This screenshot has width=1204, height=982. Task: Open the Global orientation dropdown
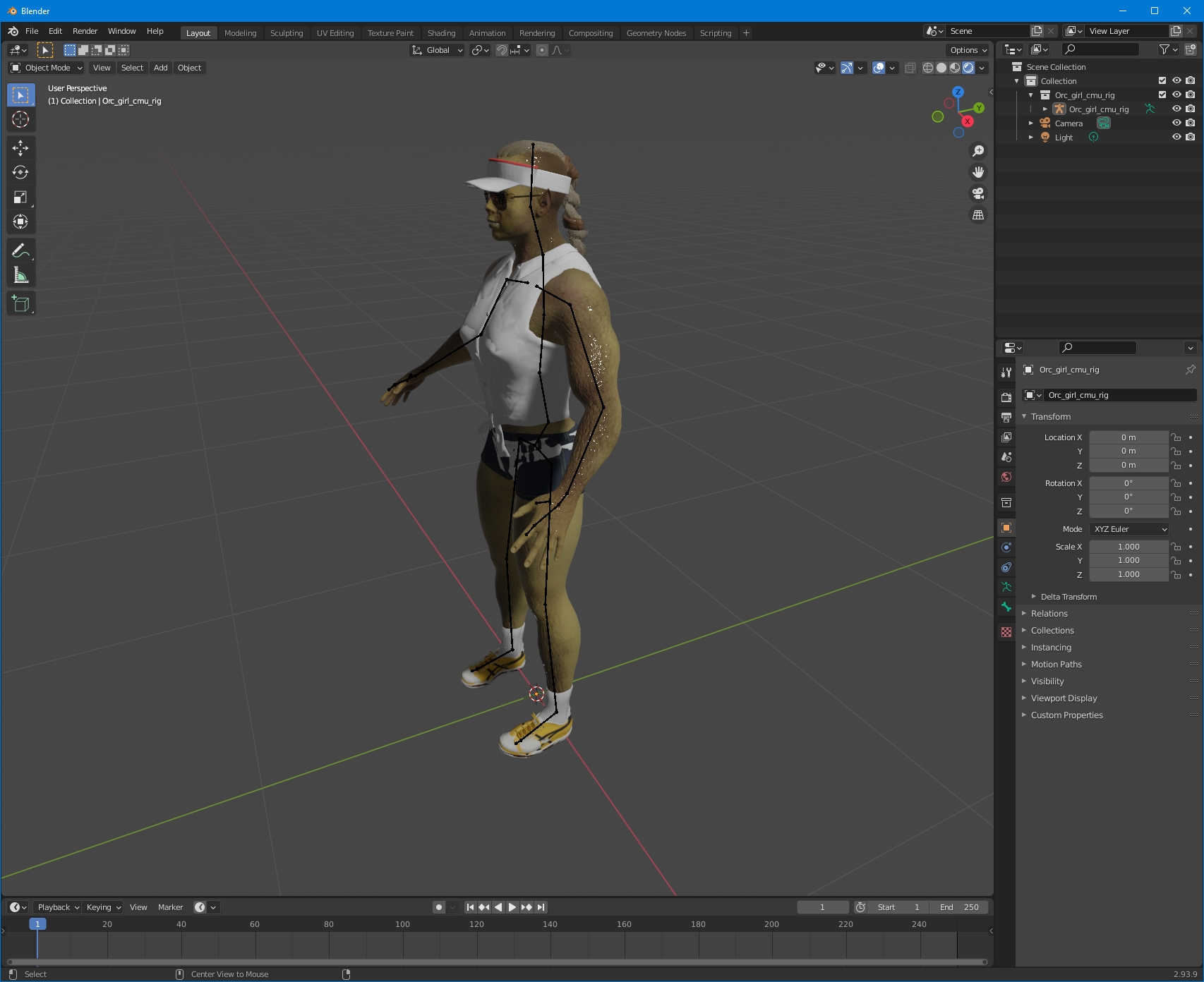tap(438, 50)
